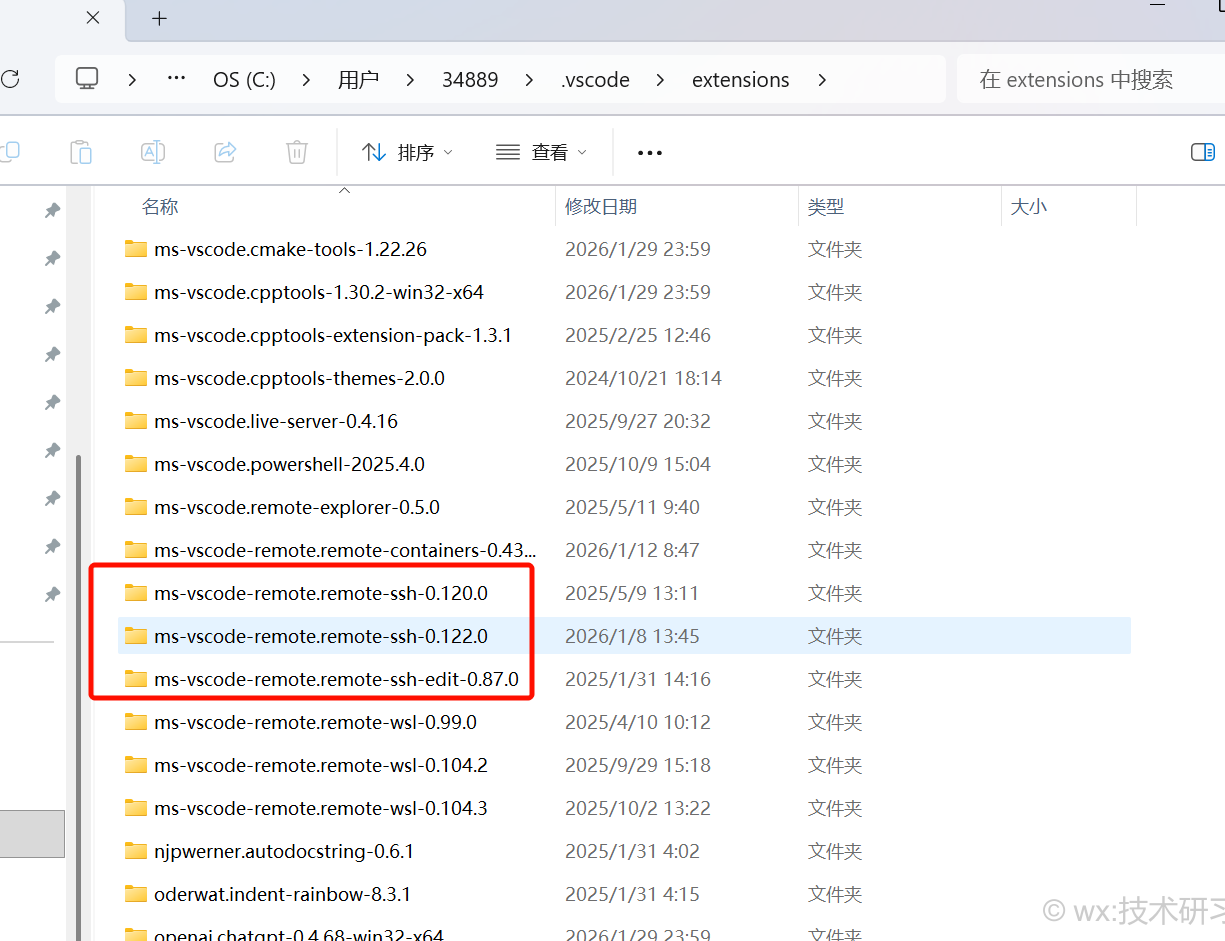Click folder icon of cmake-tools row
1225x941 pixels.
[136, 249]
